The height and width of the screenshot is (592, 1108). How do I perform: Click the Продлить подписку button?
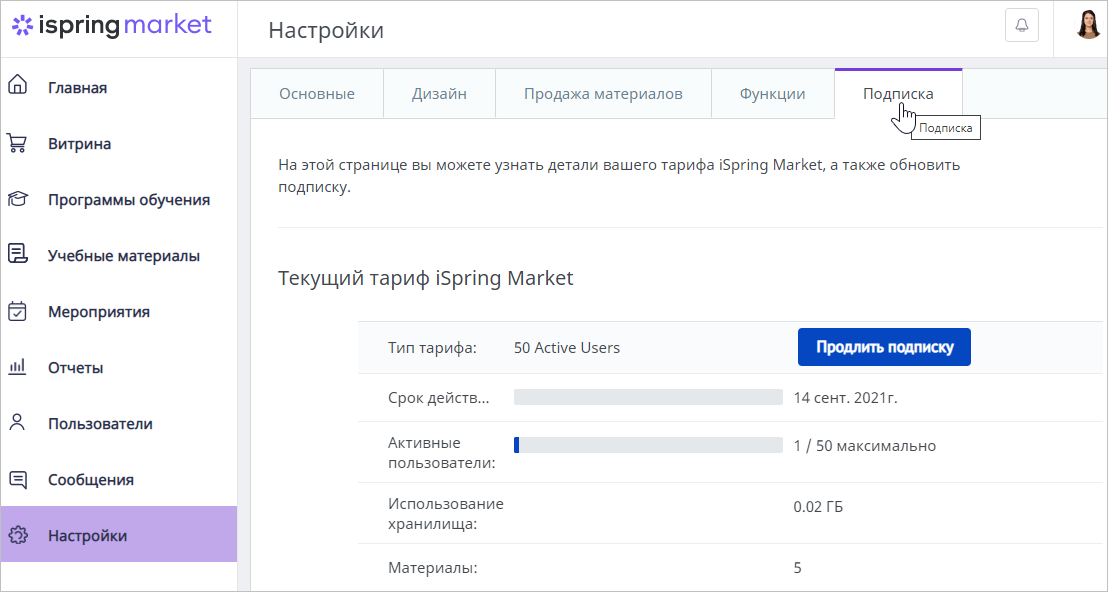(x=884, y=347)
